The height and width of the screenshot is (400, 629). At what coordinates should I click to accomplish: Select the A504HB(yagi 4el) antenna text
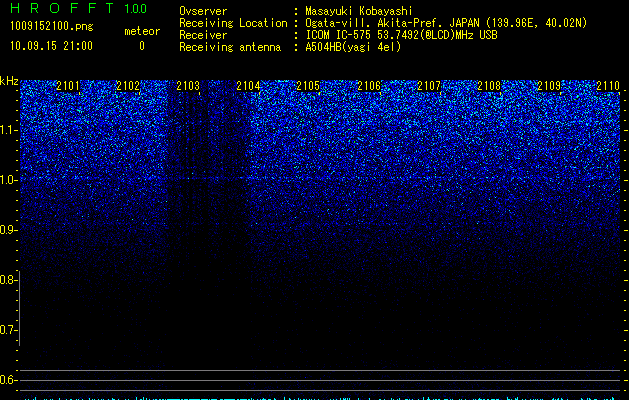pyautogui.click(x=353, y=47)
